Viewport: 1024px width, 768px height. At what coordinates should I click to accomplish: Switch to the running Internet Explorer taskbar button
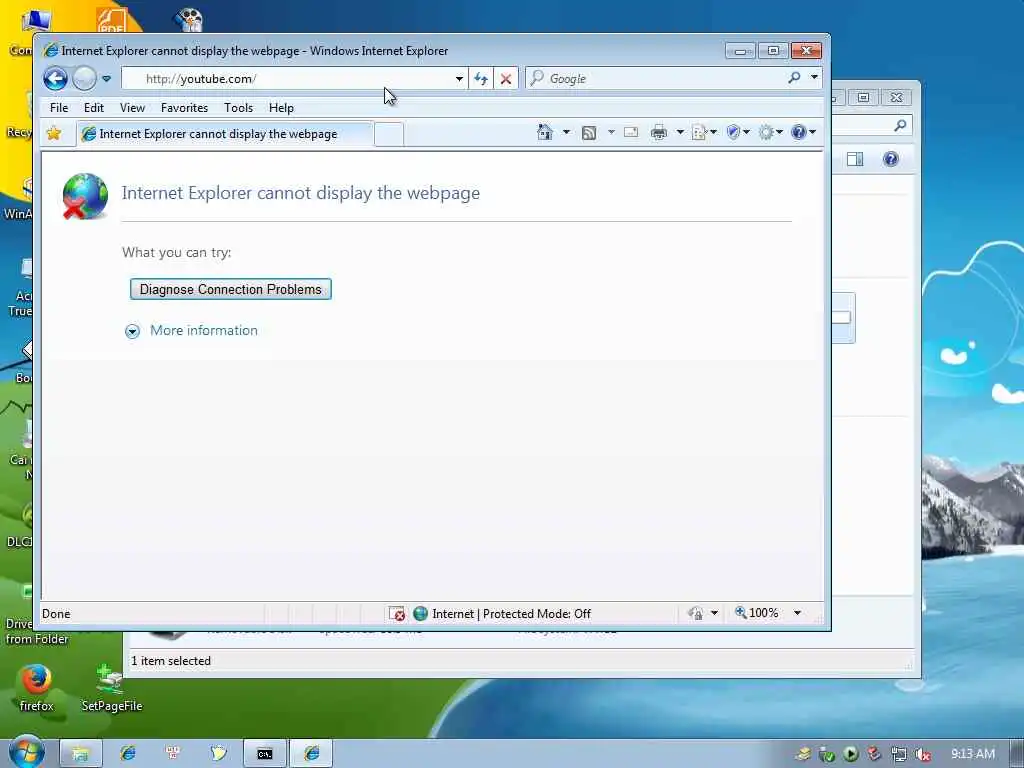(312, 754)
